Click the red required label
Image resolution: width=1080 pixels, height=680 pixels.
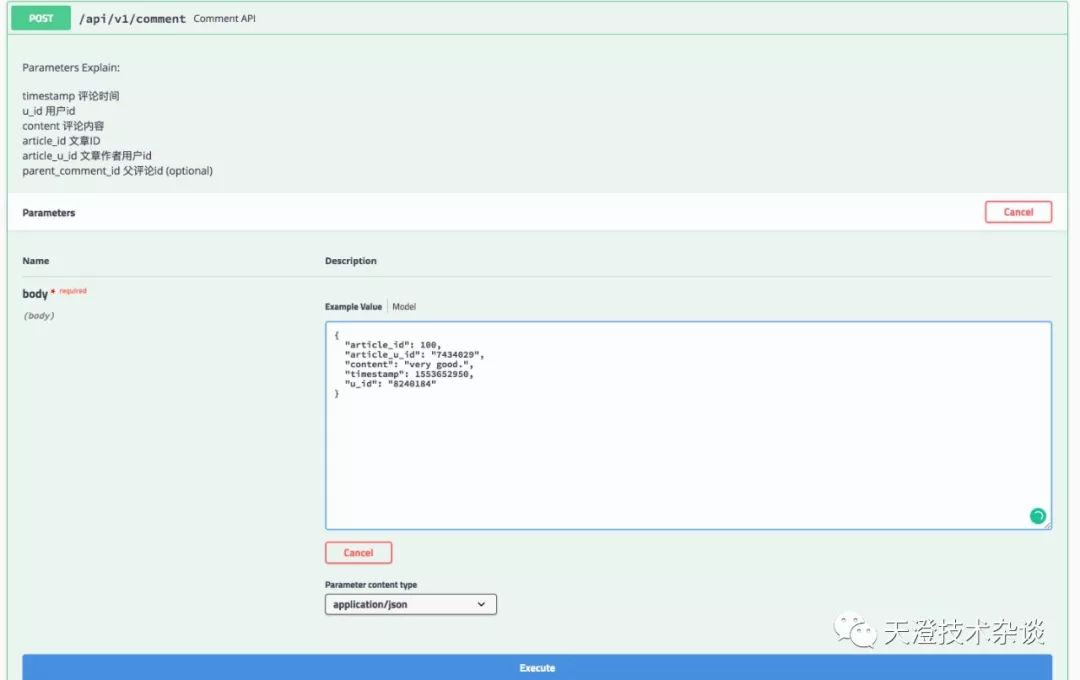click(73, 291)
